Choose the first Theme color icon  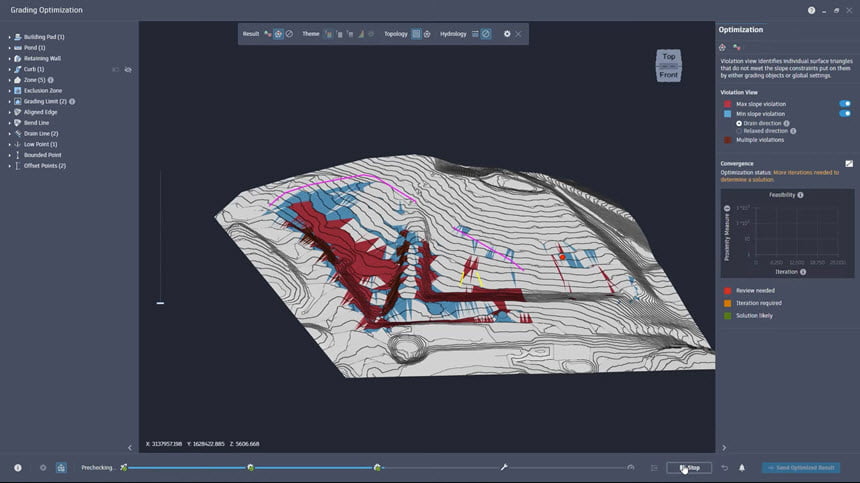tap(329, 34)
